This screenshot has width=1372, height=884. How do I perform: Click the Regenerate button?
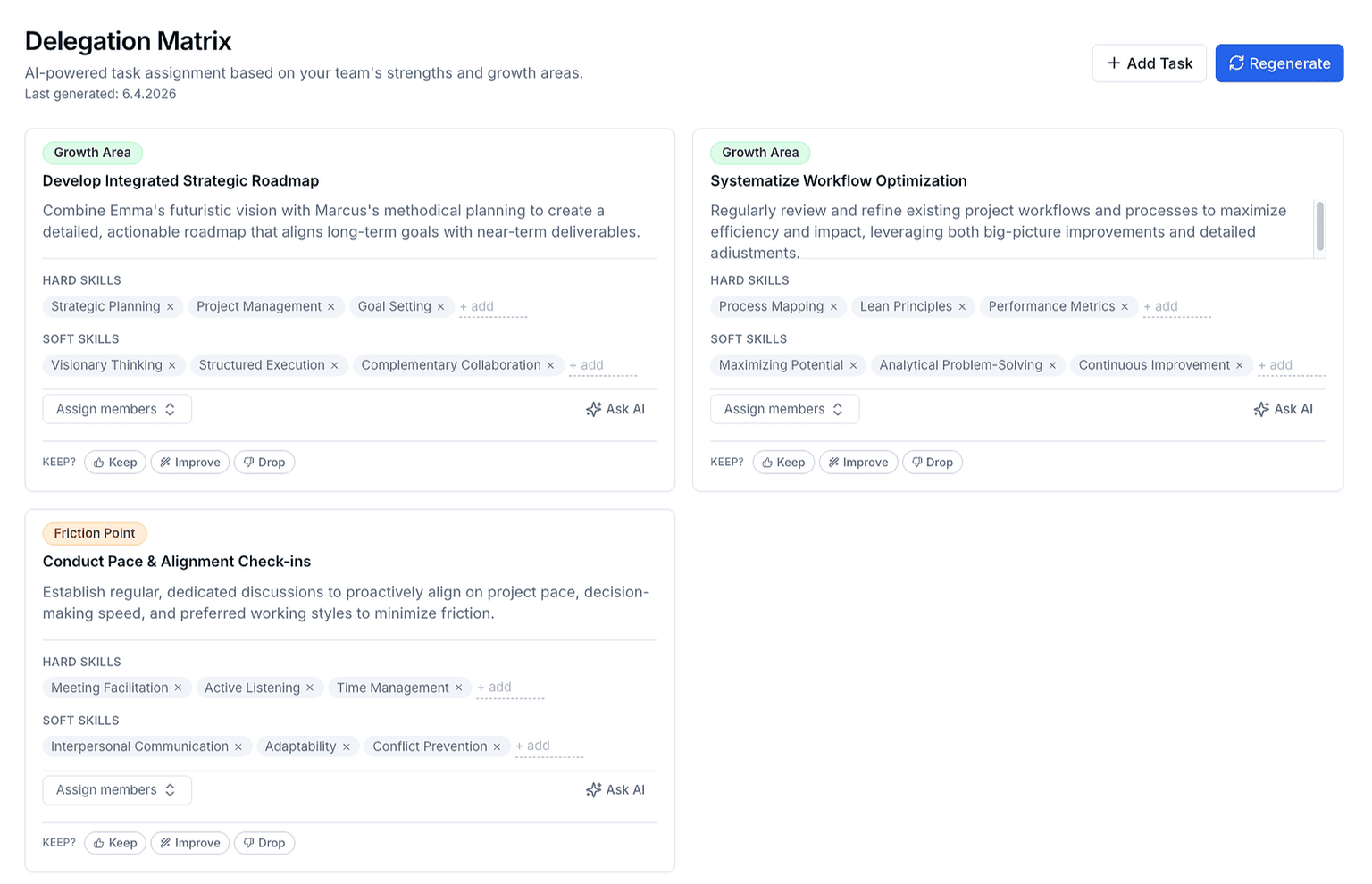point(1279,63)
